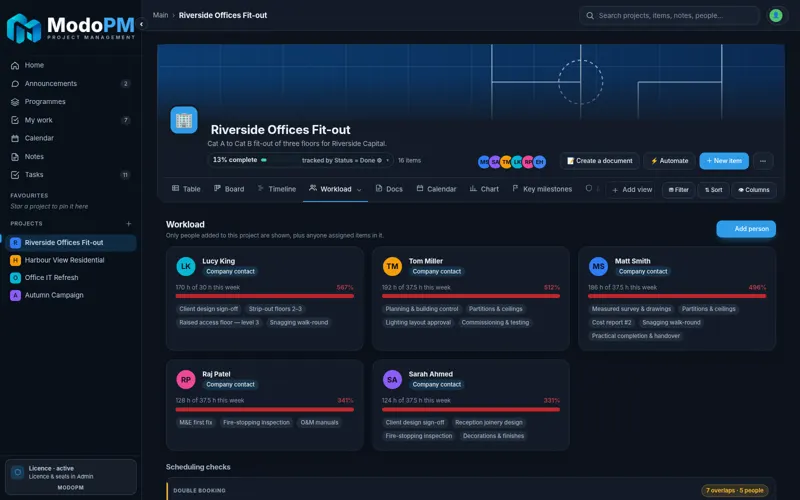Open Raised access floor — level 3 chip
Screen dimensions: 800x500
pos(219,322)
